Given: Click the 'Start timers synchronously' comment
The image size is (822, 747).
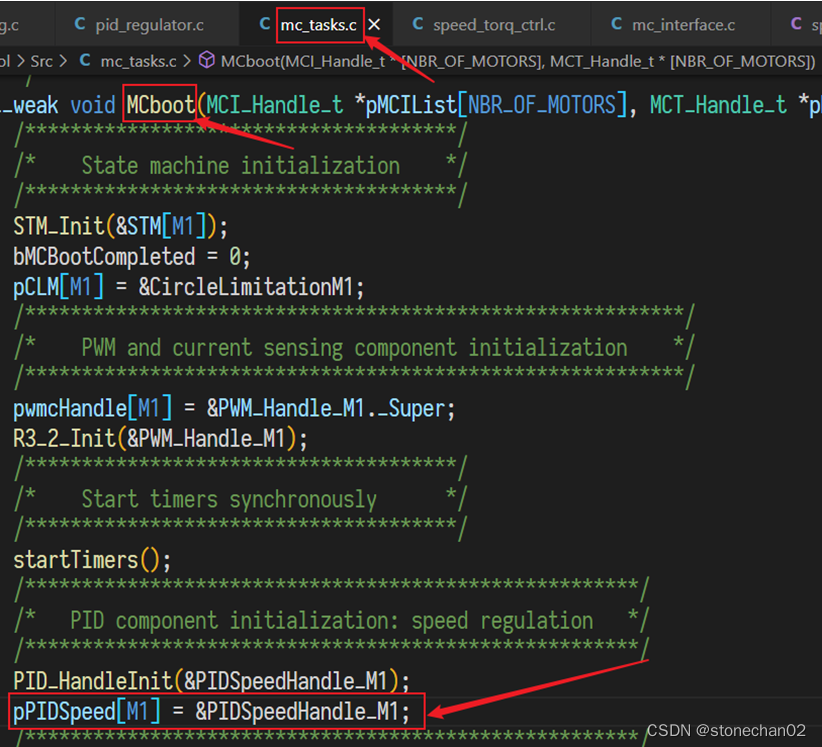Looking at the screenshot, I should [x=229, y=499].
